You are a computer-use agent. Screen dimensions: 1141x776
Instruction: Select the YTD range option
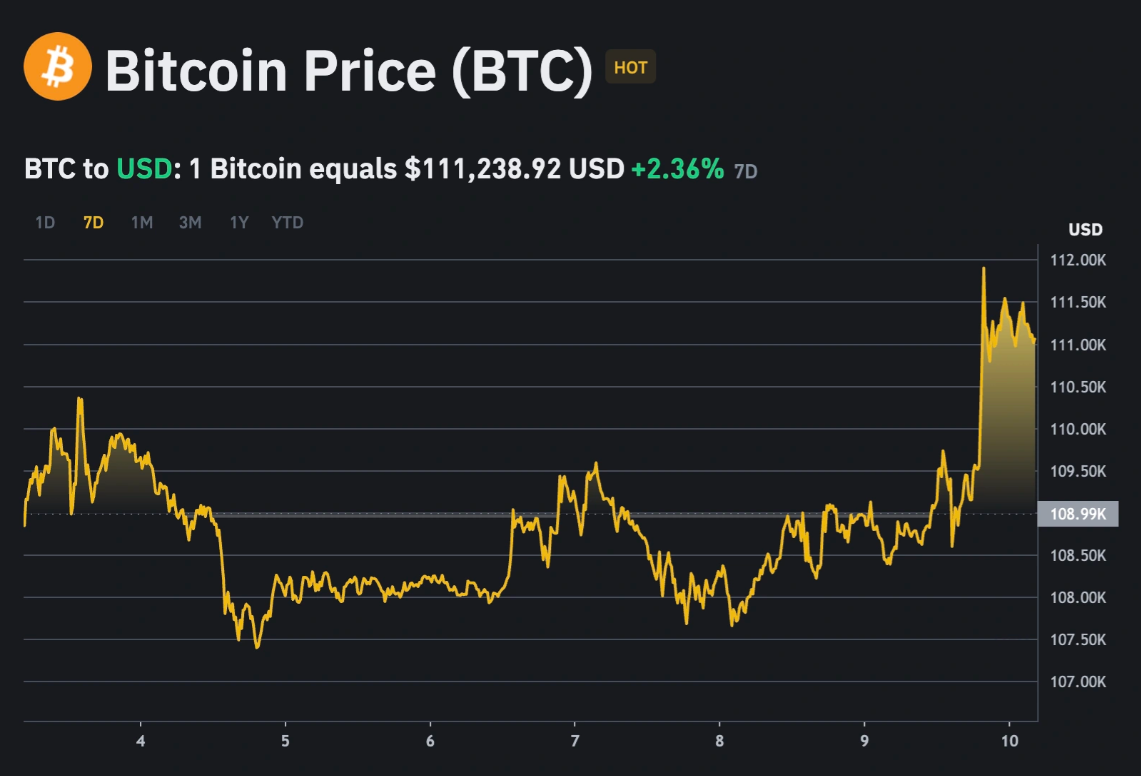click(287, 222)
